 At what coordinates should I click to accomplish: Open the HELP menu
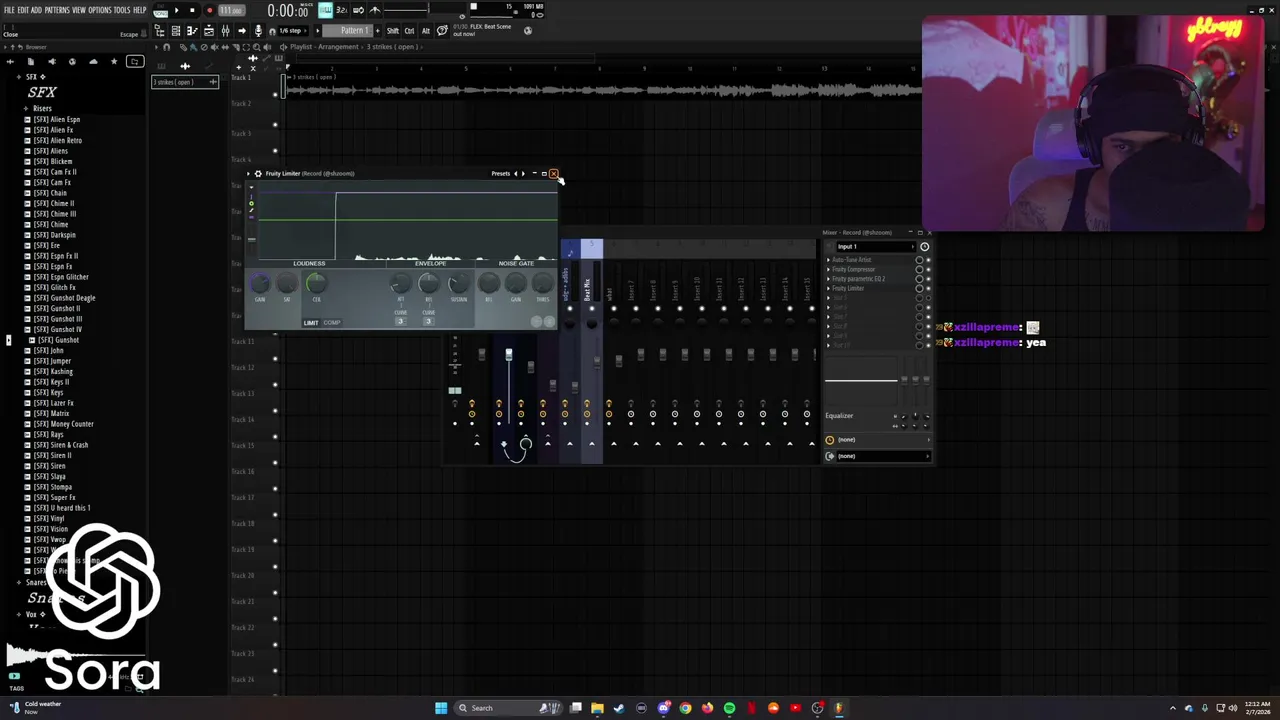coord(140,10)
